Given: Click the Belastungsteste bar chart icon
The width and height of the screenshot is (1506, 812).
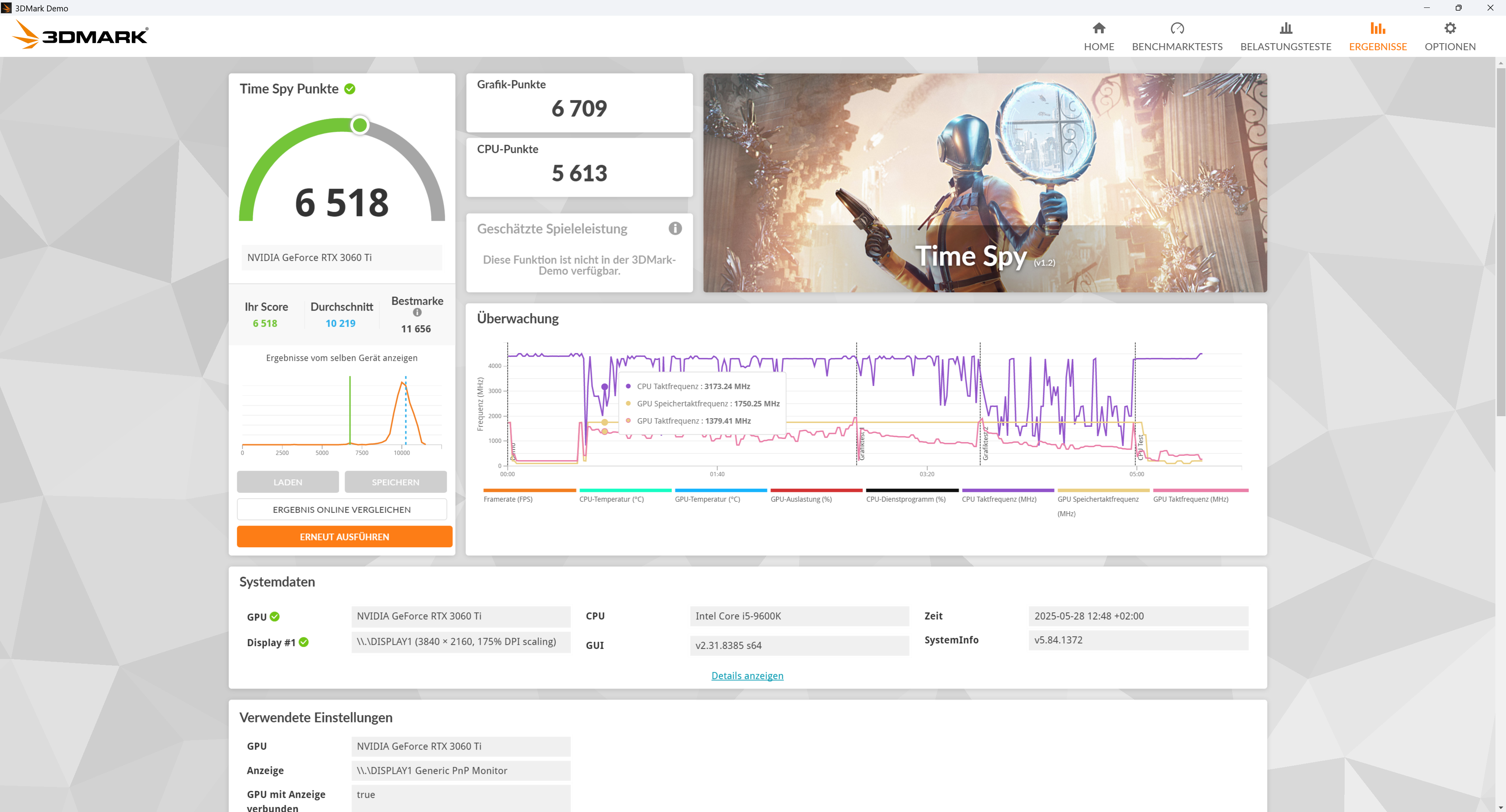Looking at the screenshot, I should 1285,28.
